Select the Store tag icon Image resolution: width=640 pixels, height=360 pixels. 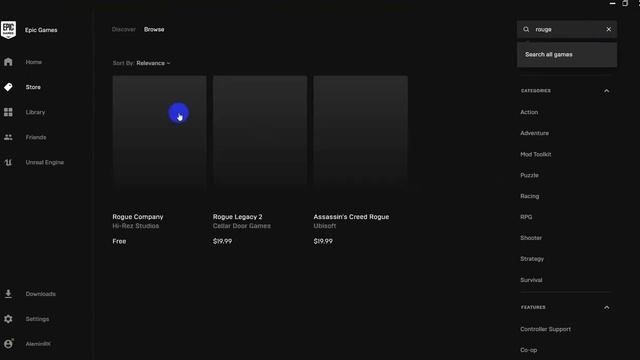(8, 87)
